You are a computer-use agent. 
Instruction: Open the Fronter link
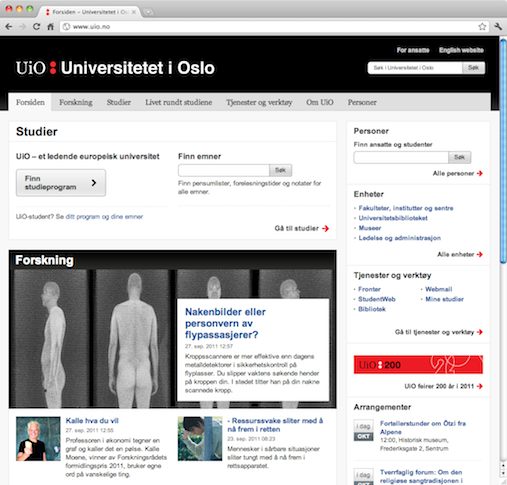pos(369,289)
